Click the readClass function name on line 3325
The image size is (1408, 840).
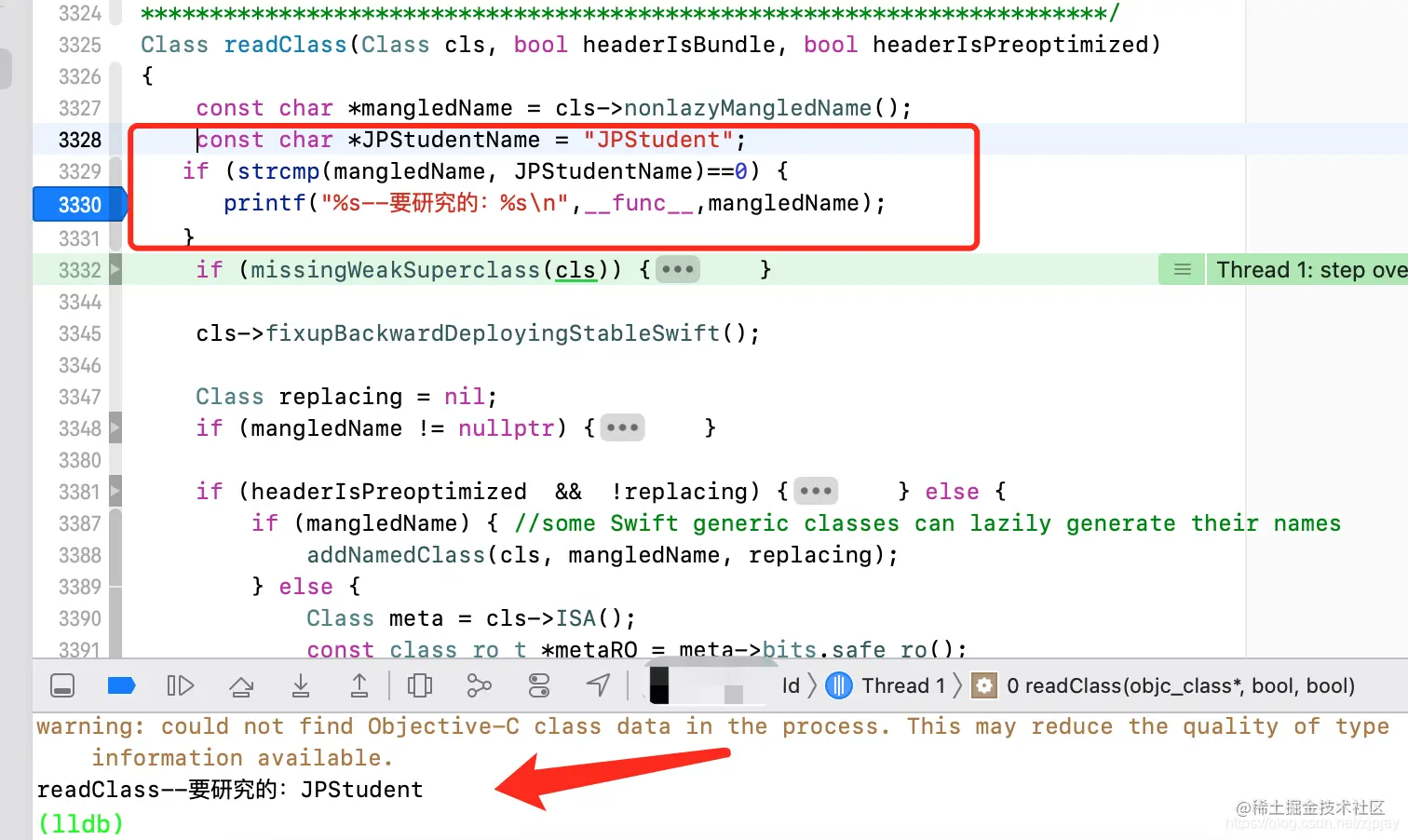tap(285, 45)
